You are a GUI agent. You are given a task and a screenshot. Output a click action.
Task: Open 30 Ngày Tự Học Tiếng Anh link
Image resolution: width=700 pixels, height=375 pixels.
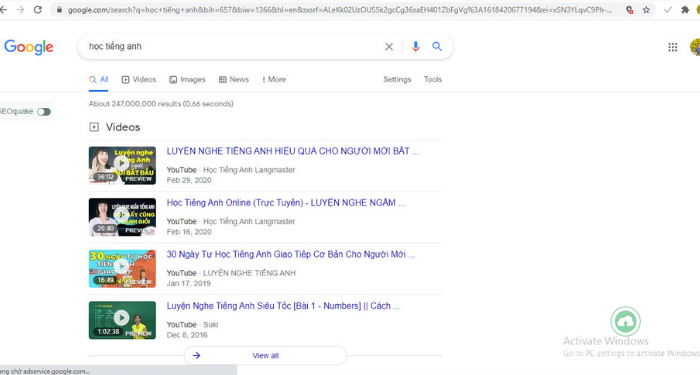coord(291,254)
